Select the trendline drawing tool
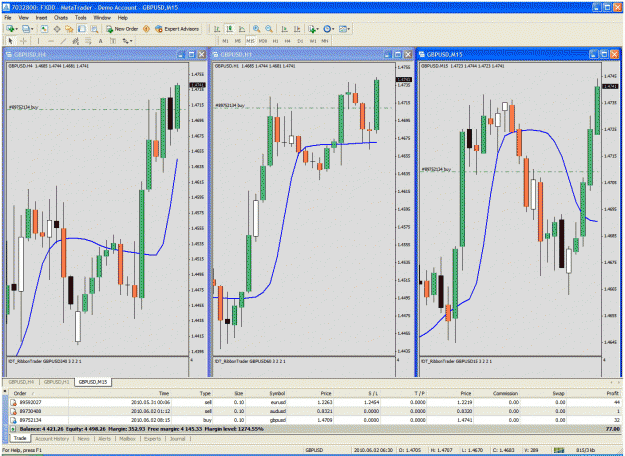The height and width of the screenshot is (456, 625). 63,41
